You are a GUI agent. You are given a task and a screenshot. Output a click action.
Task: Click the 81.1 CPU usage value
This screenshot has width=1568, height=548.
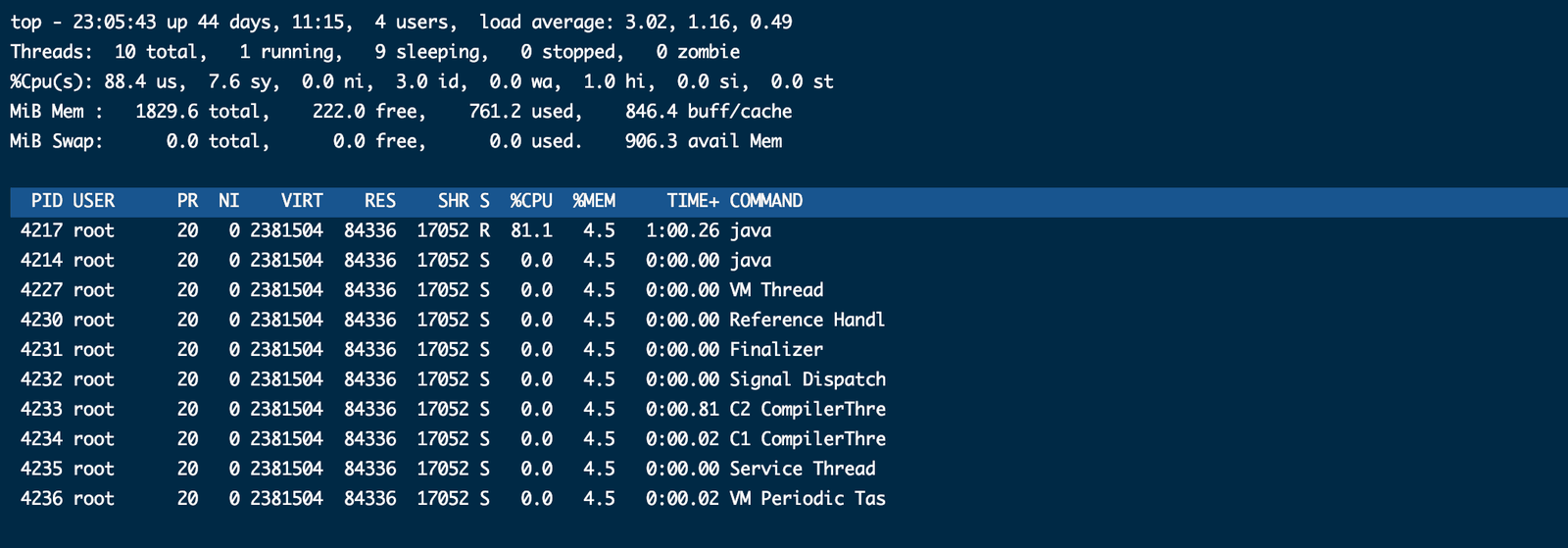tap(531, 231)
